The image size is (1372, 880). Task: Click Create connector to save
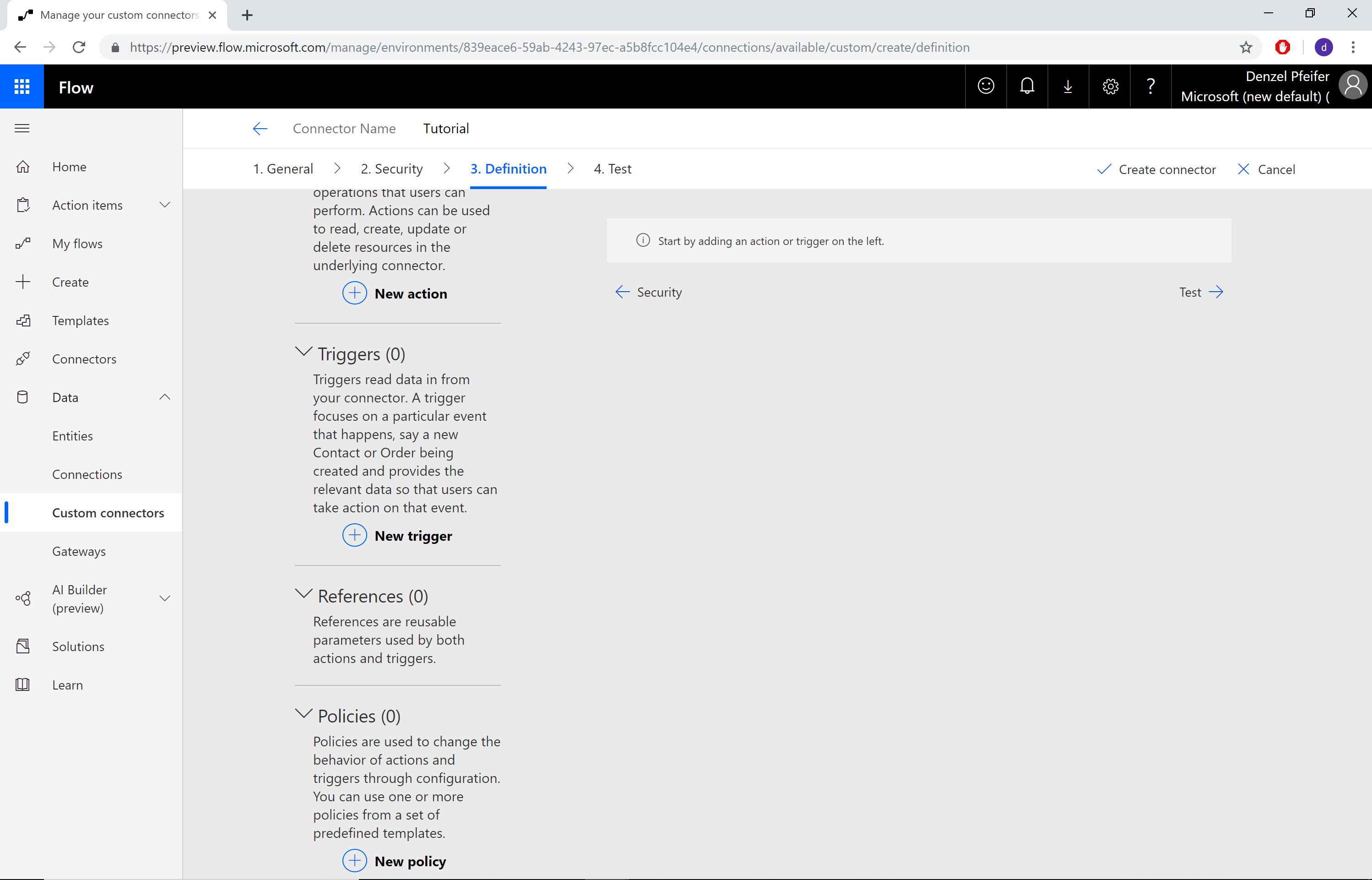pos(1156,169)
